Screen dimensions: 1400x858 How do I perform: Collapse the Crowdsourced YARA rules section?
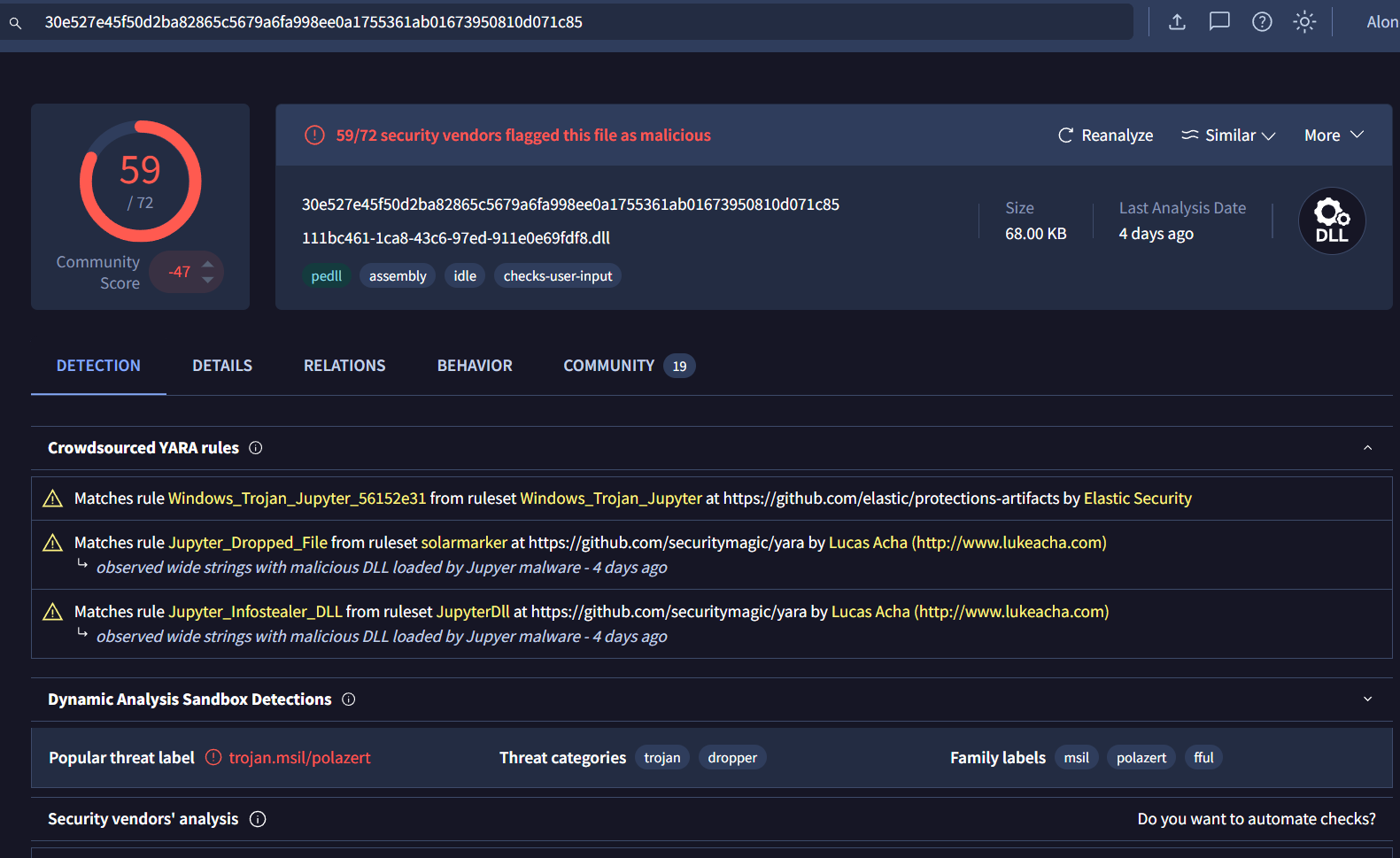coord(1367,448)
